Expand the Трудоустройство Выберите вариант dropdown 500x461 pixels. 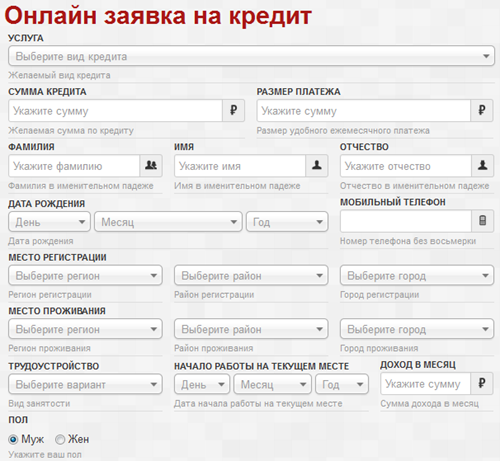pyautogui.click(x=85, y=384)
